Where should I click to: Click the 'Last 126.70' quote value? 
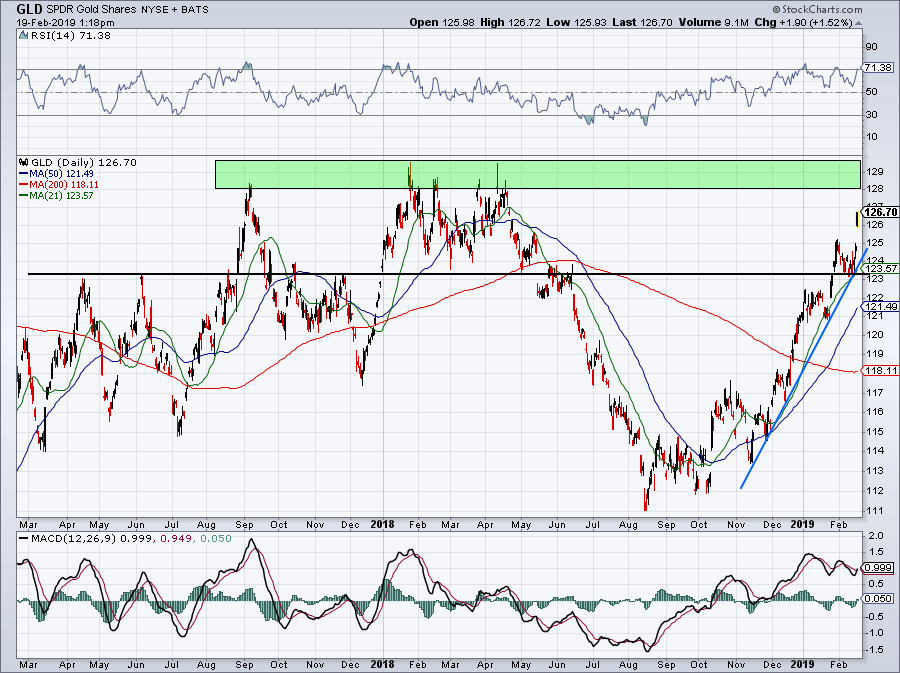(642, 22)
